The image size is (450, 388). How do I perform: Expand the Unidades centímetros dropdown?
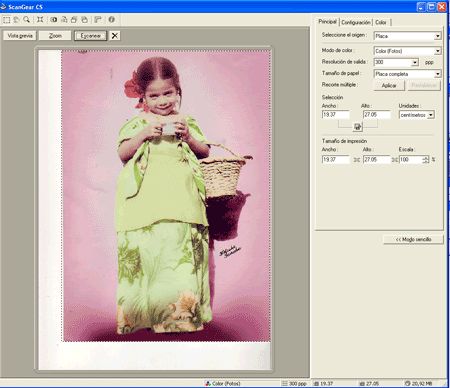click(x=431, y=115)
